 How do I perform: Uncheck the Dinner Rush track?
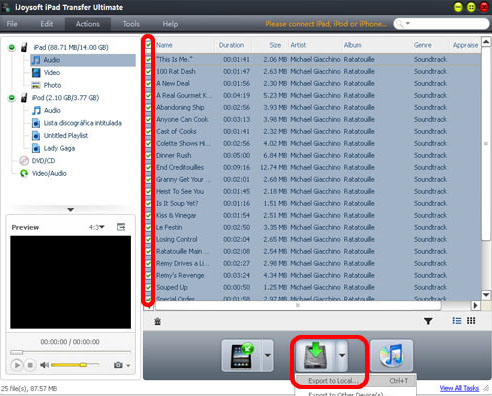148,155
